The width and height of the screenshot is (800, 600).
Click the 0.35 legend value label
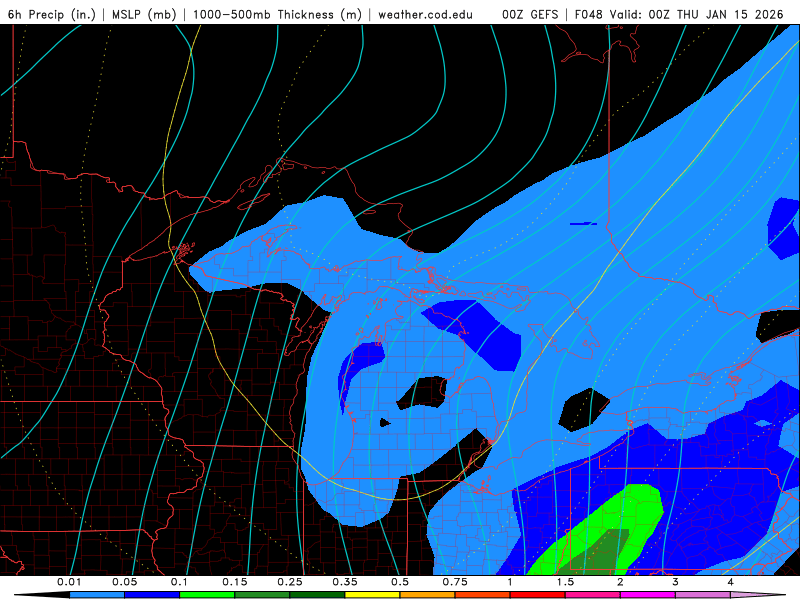click(x=345, y=582)
